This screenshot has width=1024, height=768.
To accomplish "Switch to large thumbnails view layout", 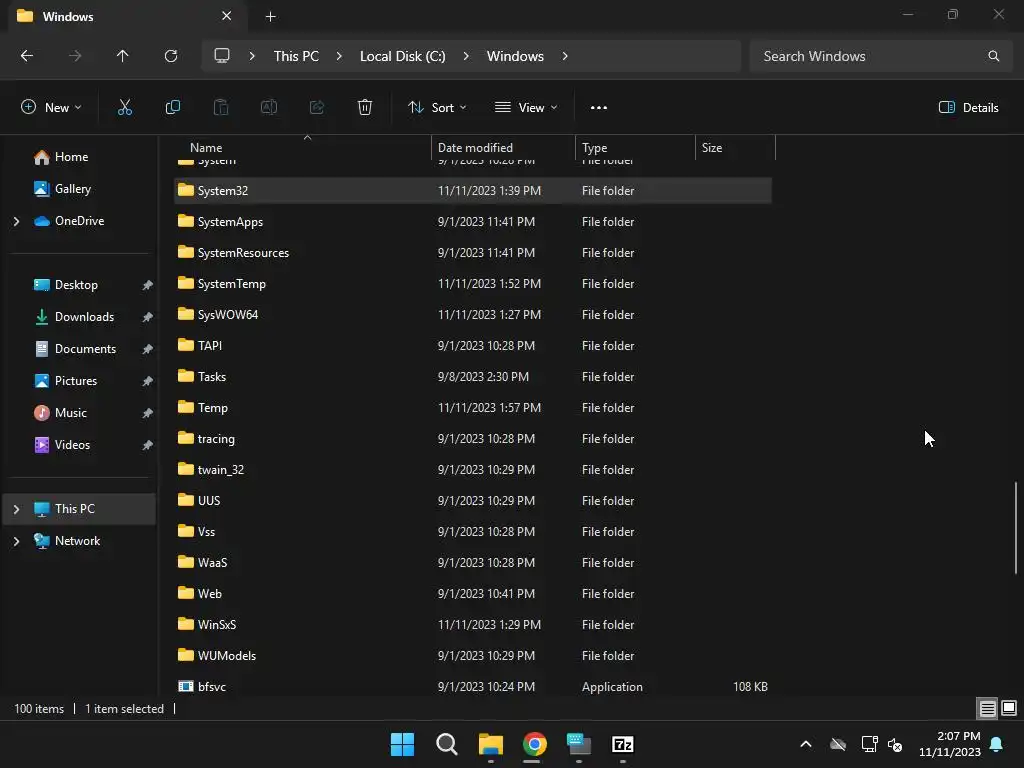I will tap(1009, 709).
